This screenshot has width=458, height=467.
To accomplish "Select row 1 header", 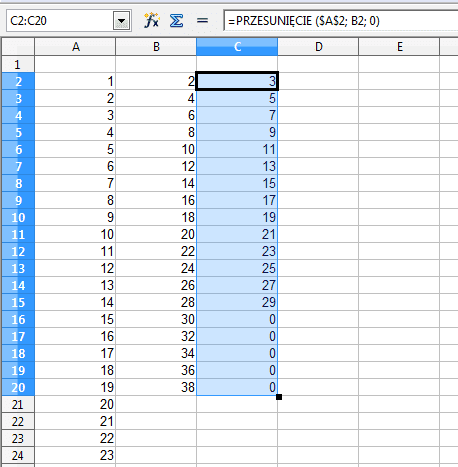I will (18, 64).
